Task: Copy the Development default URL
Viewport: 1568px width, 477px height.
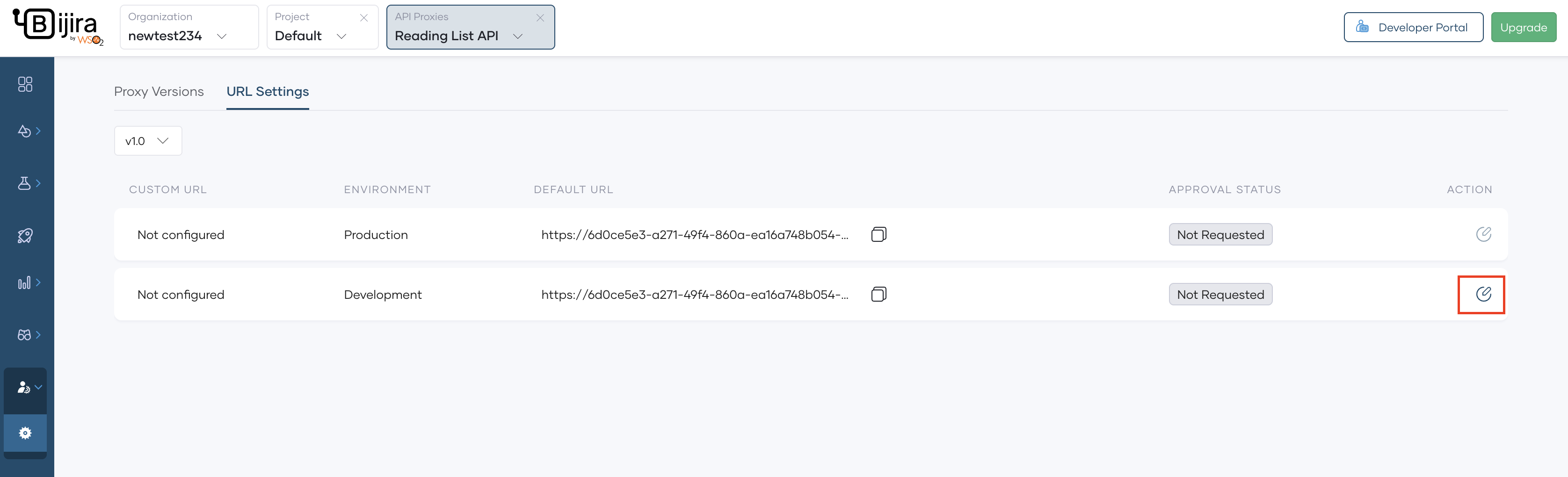Action: pyautogui.click(x=878, y=294)
